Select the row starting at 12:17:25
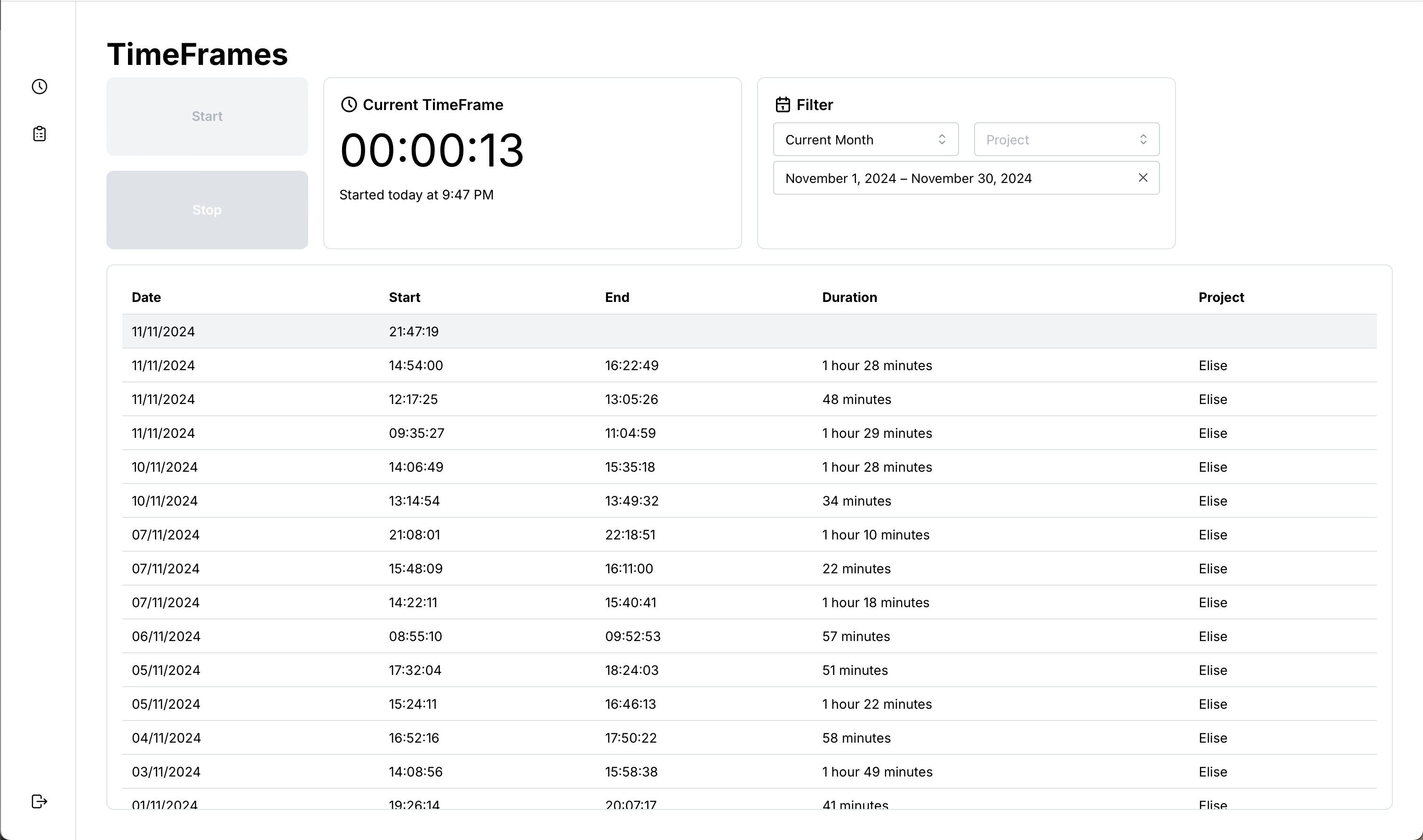This screenshot has width=1423, height=840. pos(413,399)
